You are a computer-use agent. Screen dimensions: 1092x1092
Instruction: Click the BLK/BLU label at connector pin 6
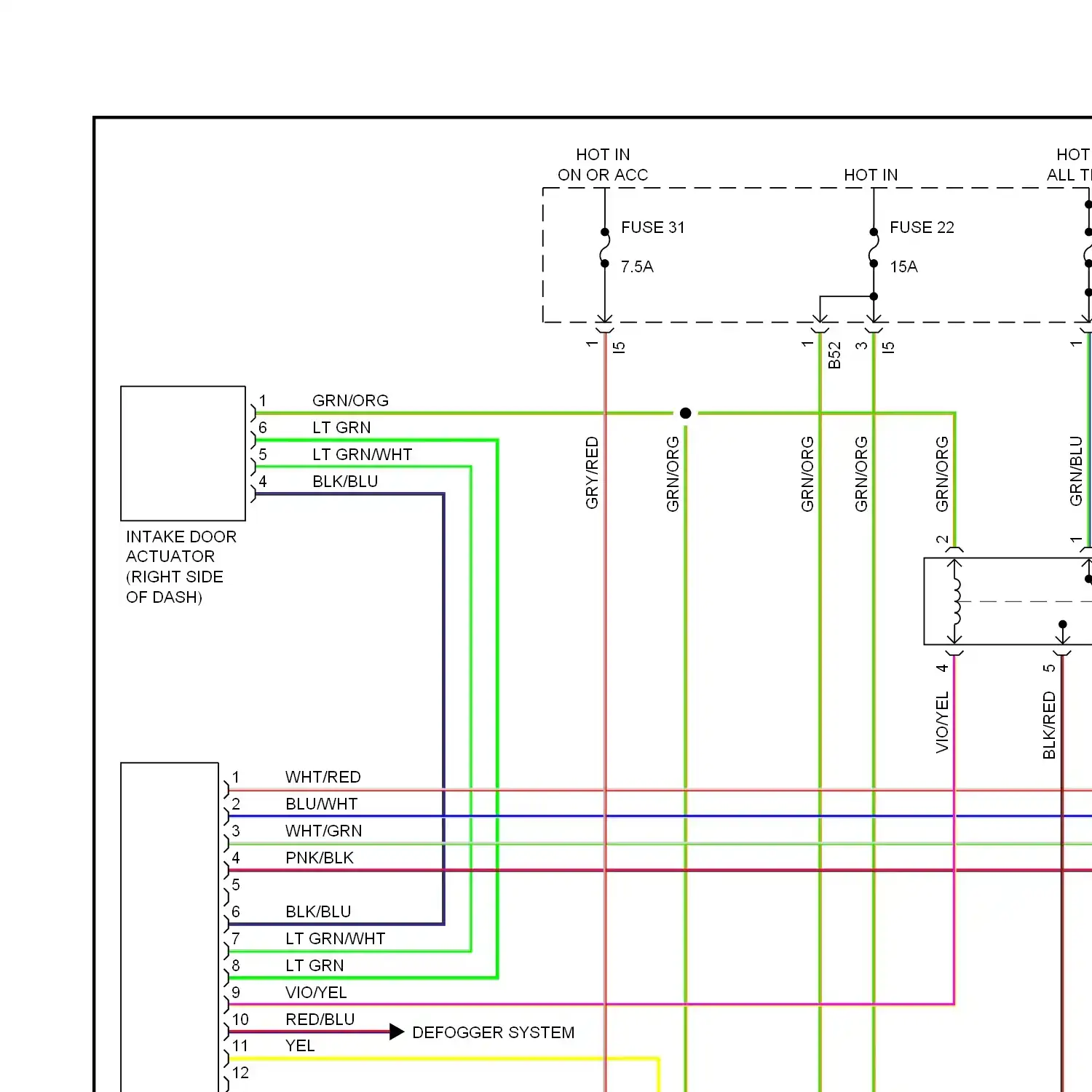318,911
